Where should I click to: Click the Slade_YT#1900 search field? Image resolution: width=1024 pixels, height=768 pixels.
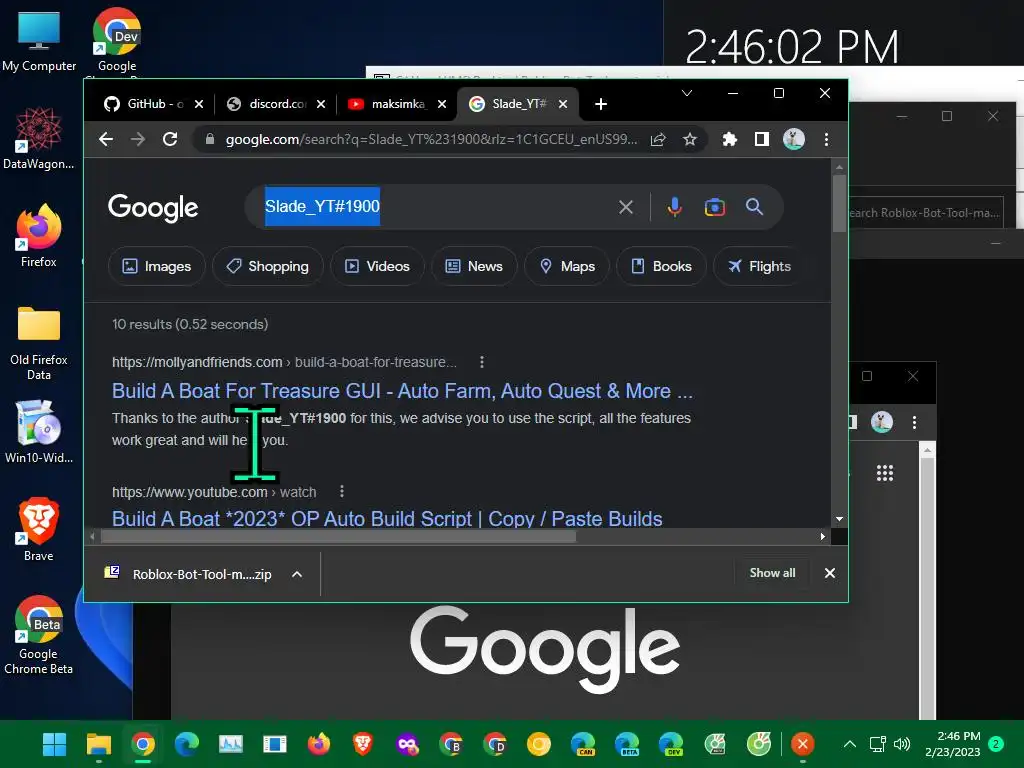431,207
